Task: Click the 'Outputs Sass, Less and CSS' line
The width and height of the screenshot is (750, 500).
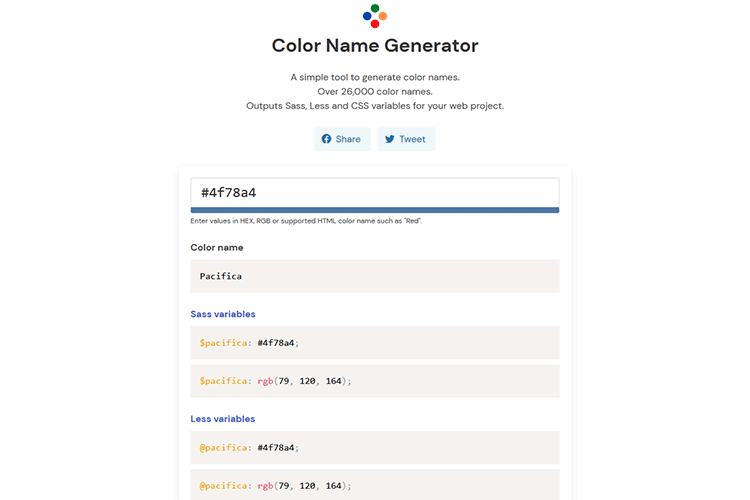Action: pos(375,106)
